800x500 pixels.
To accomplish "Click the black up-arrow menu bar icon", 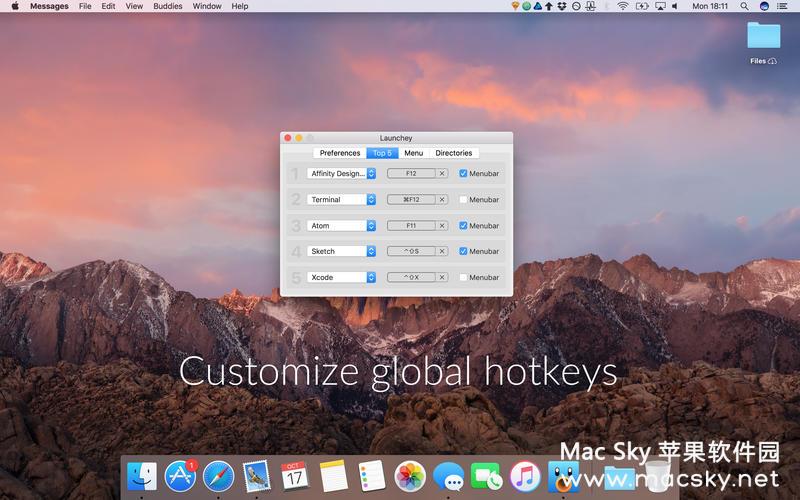I will coord(549,6).
